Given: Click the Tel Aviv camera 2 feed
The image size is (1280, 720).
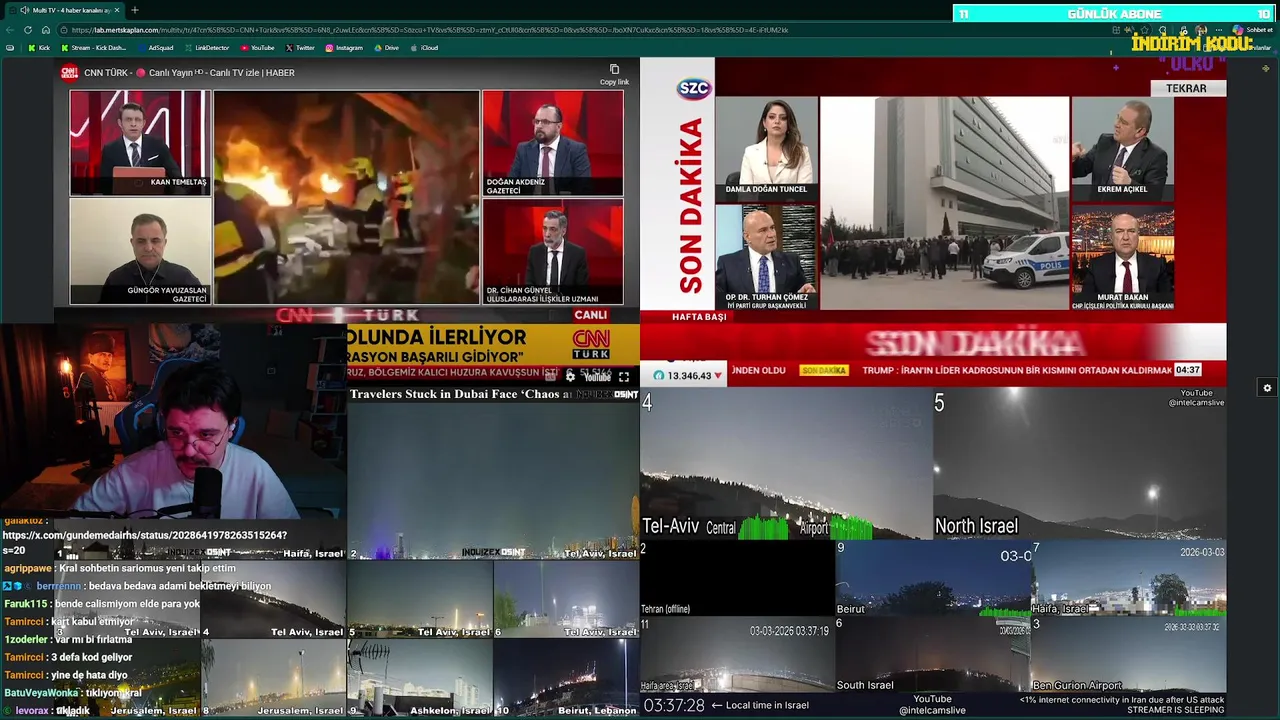Looking at the screenshot, I should point(493,474).
